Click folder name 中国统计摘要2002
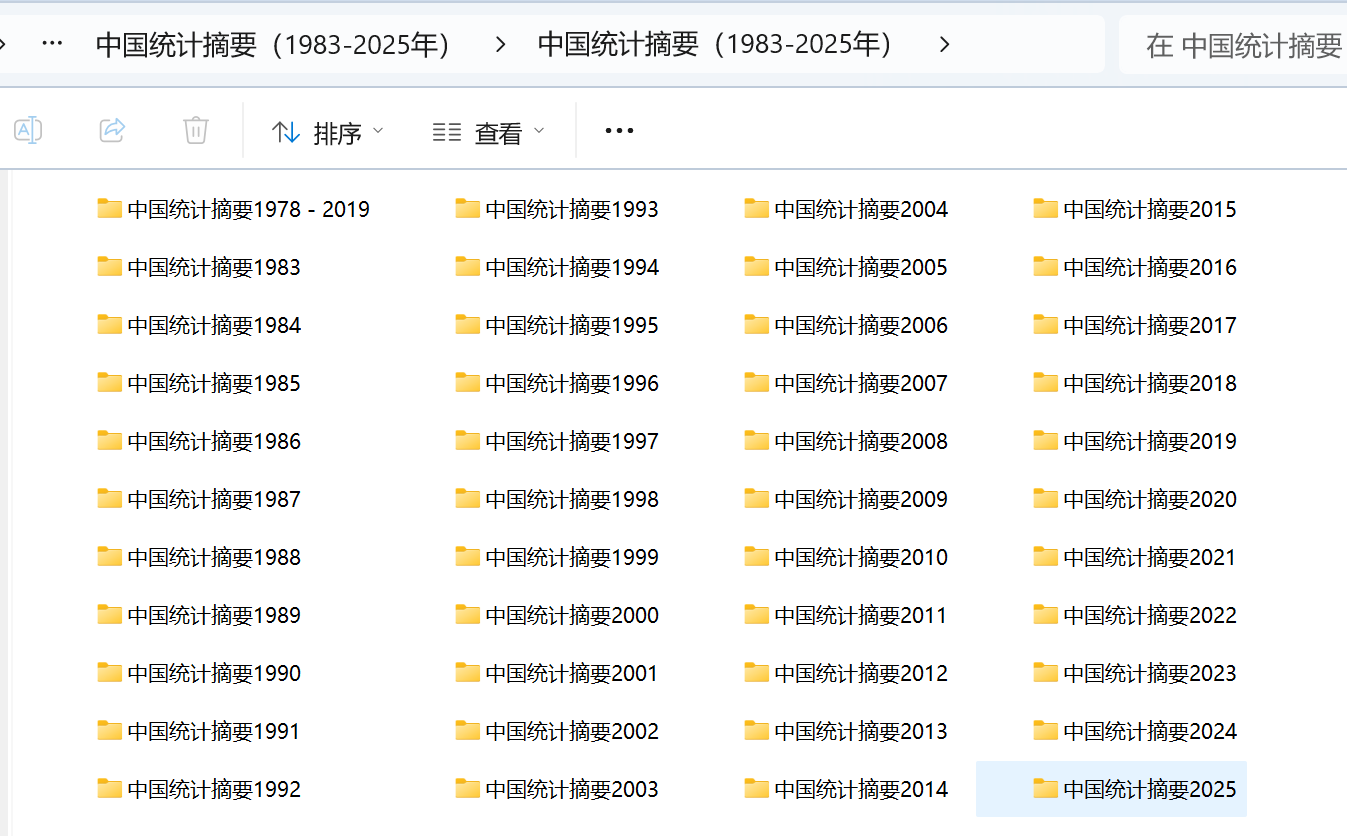Viewport: 1347px width, 836px height. pos(572,731)
